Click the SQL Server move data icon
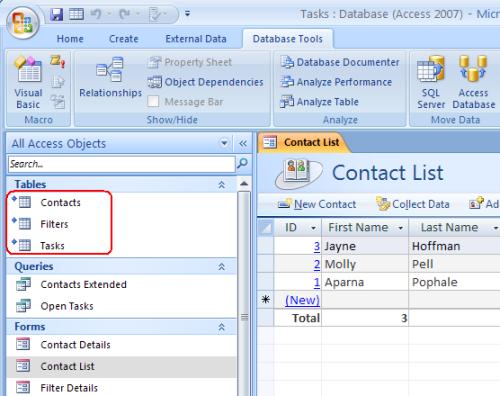Image resolution: width=500 pixels, height=396 pixels. pyautogui.click(x=431, y=82)
